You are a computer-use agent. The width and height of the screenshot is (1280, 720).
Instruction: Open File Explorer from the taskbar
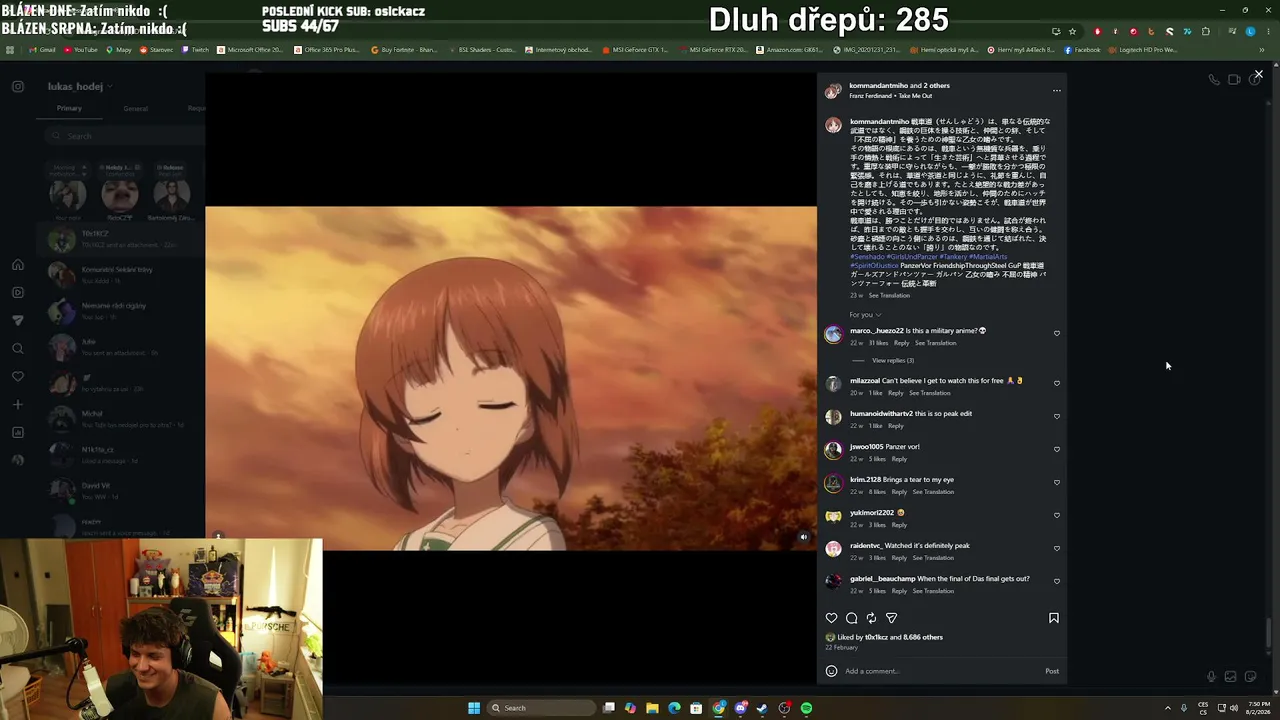click(x=652, y=708)
